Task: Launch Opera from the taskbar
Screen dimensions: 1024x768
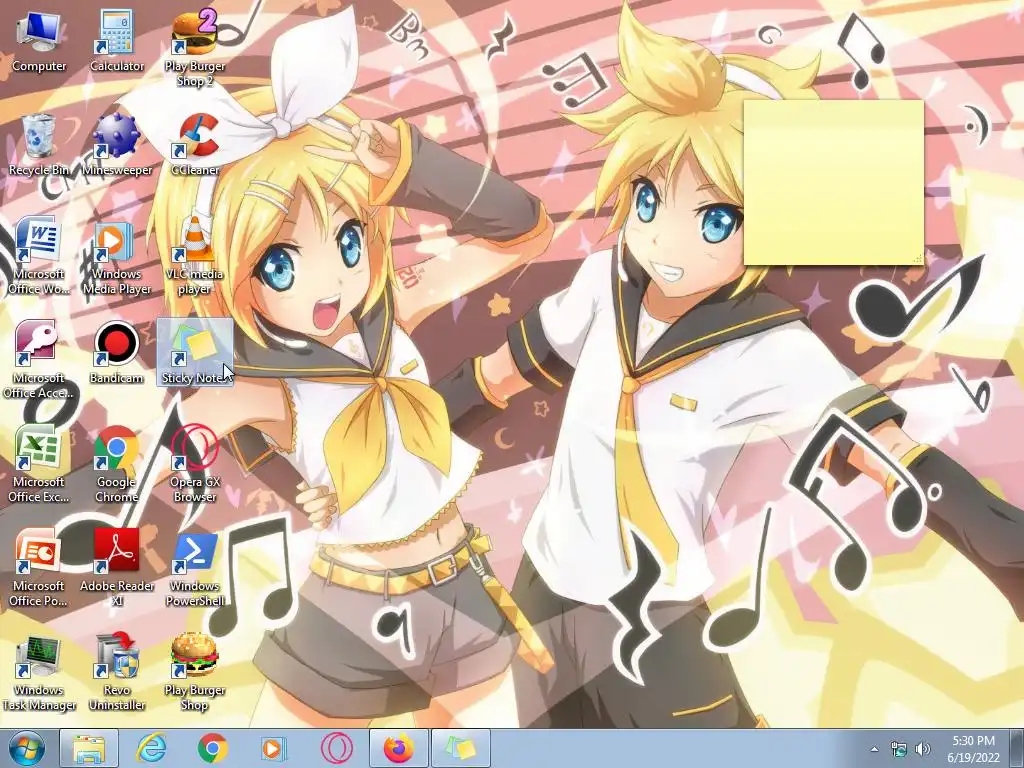Action: click(x=336, y=748)
